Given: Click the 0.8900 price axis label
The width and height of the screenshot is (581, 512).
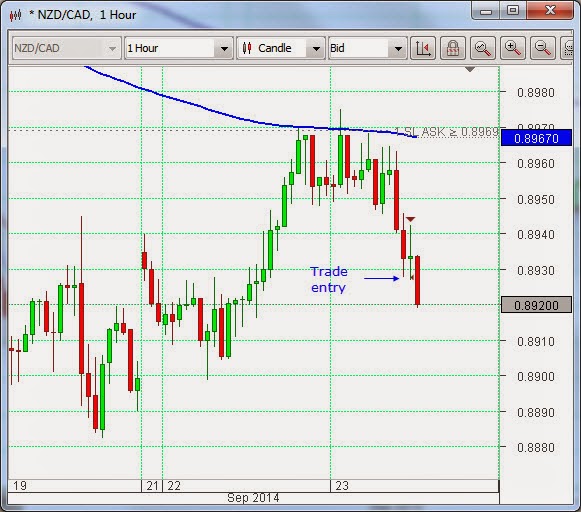Looking at the screenshot, I should [x=536, y=376].
